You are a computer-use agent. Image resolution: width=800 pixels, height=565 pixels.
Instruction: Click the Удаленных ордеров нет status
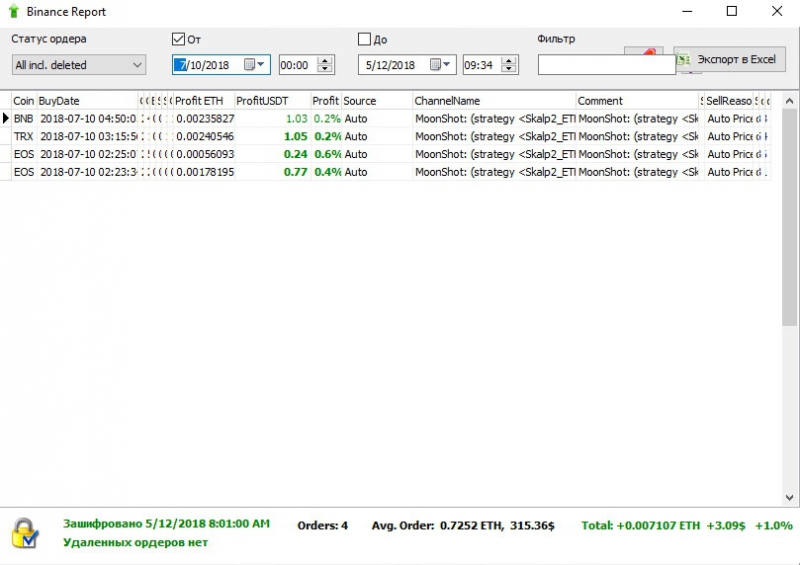(135, 542)
